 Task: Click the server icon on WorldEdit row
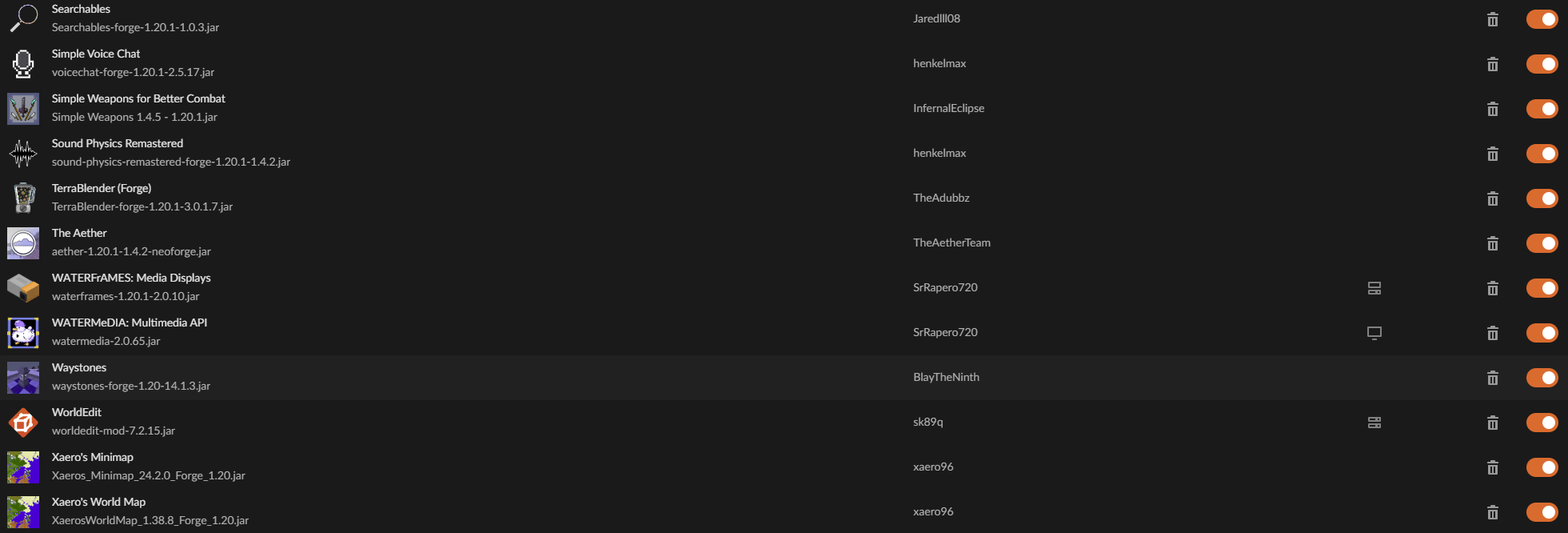1374,423
